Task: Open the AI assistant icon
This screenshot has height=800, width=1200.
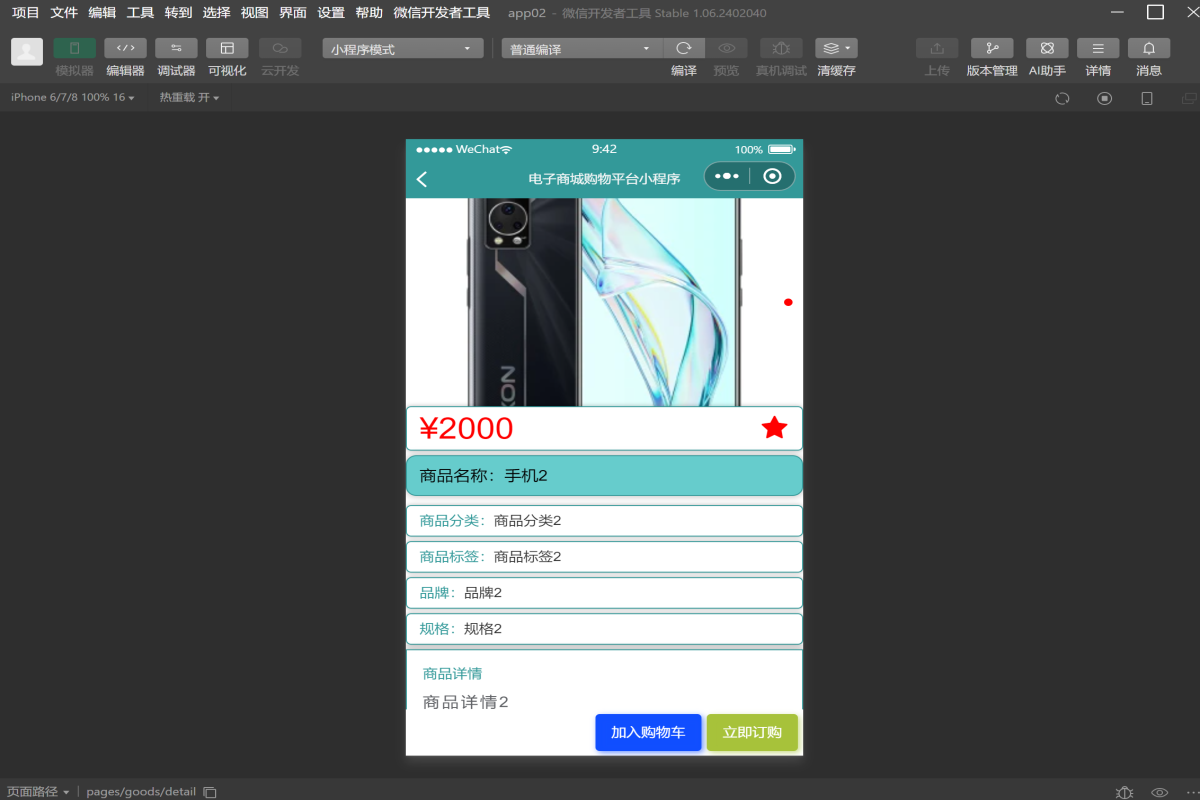Action: [1047, 48]
